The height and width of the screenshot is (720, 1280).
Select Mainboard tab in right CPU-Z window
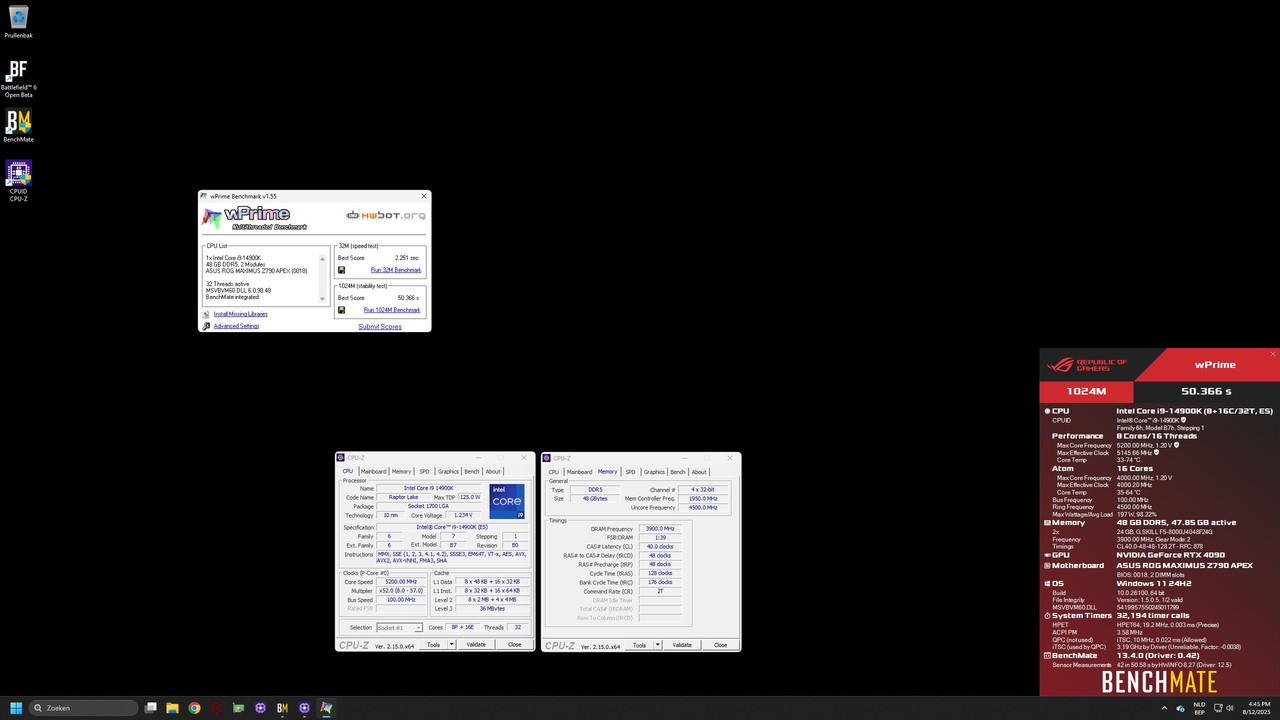(580, 471)
